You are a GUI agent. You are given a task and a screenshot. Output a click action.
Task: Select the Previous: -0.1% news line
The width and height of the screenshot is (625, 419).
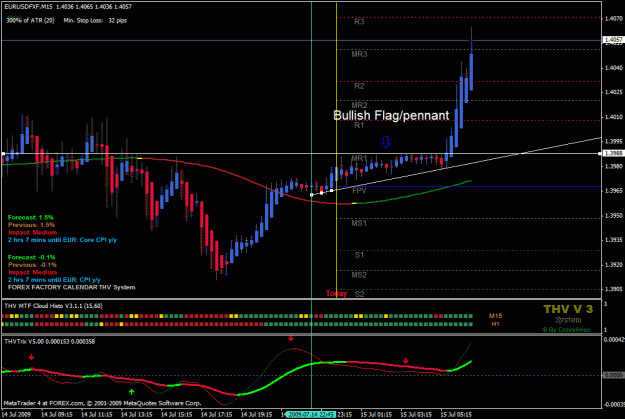[x=32, y=265]
